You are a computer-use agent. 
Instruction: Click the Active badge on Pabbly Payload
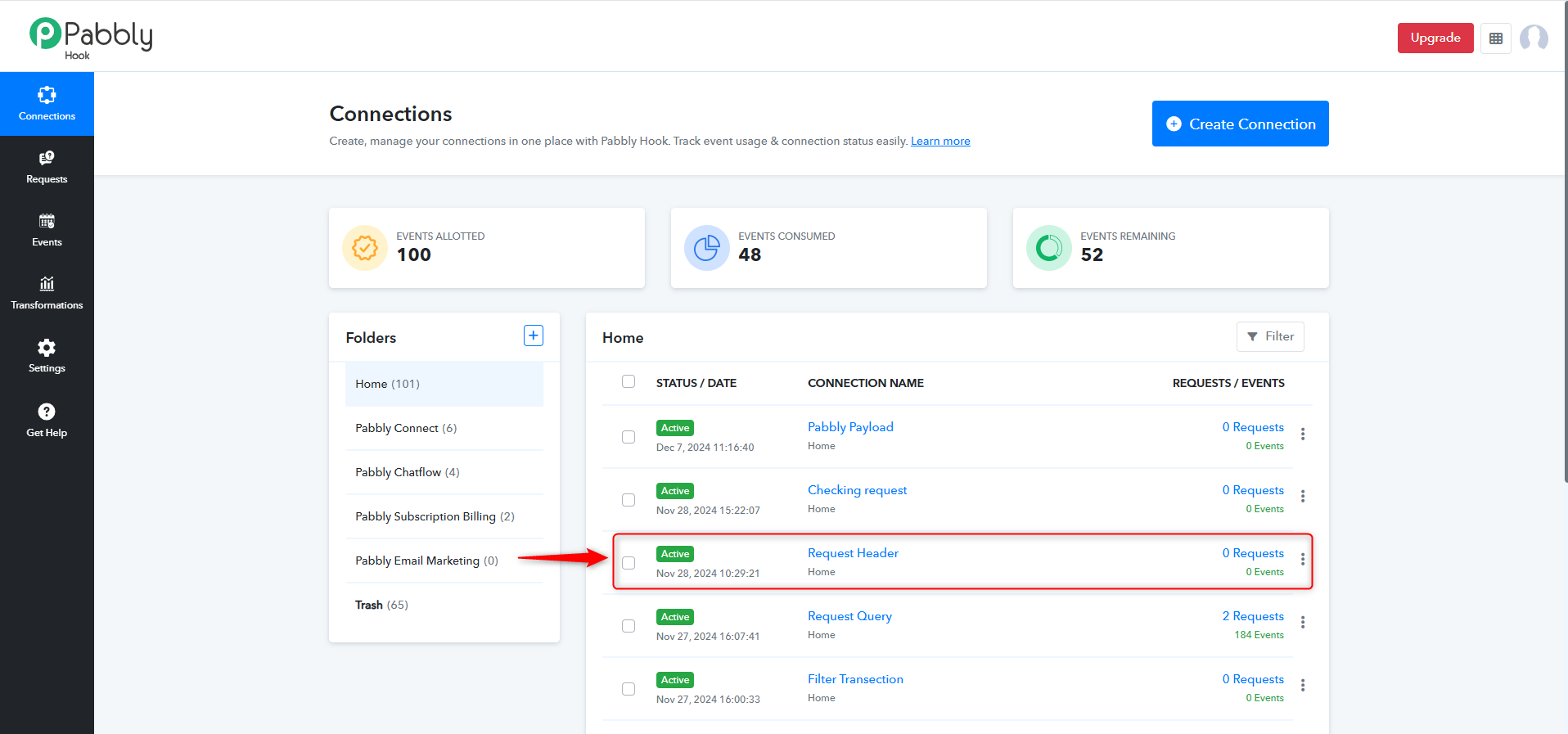click(x=675, y=428)
